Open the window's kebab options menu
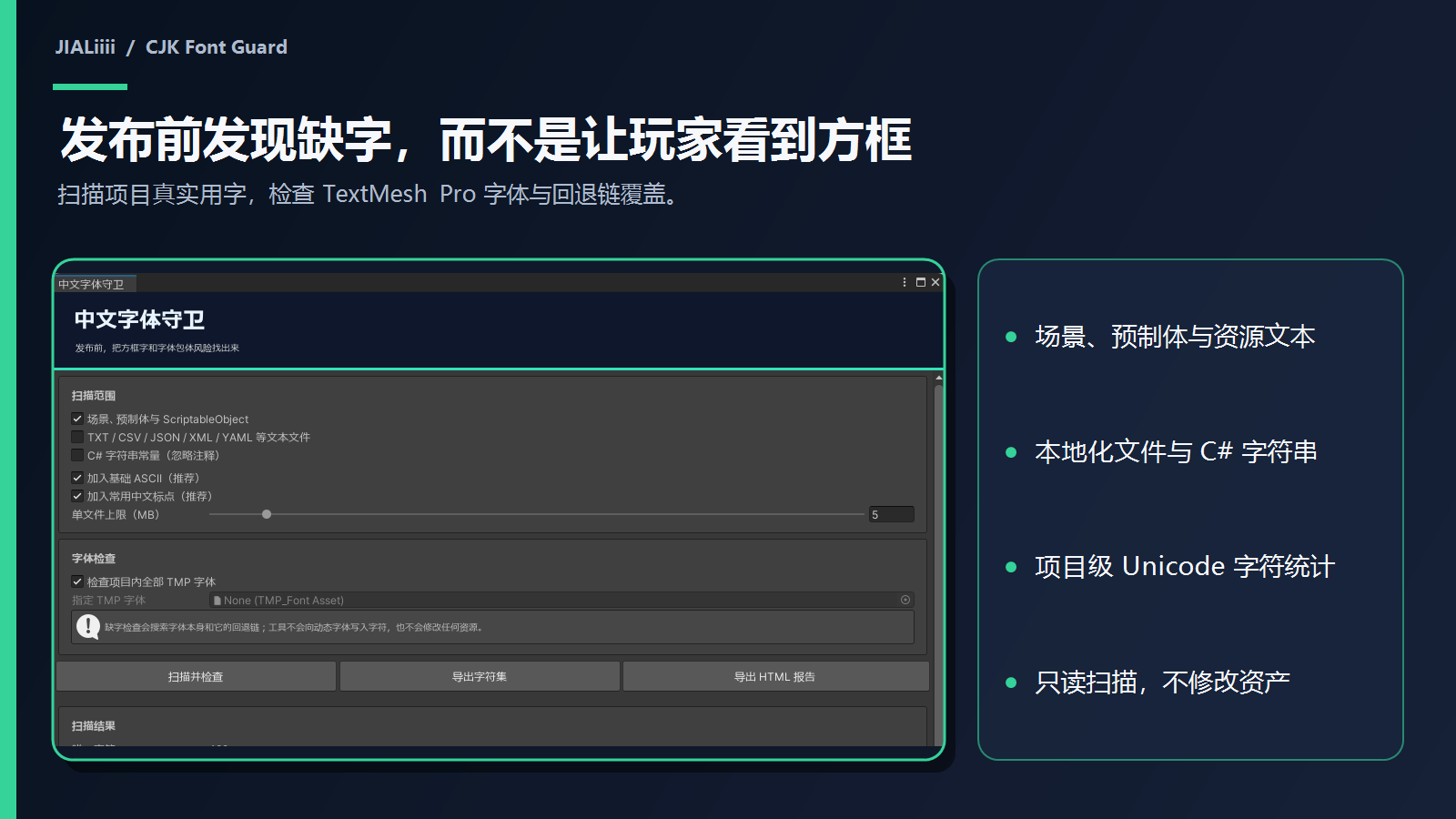Screen dimensions: 1456x819 905,283
